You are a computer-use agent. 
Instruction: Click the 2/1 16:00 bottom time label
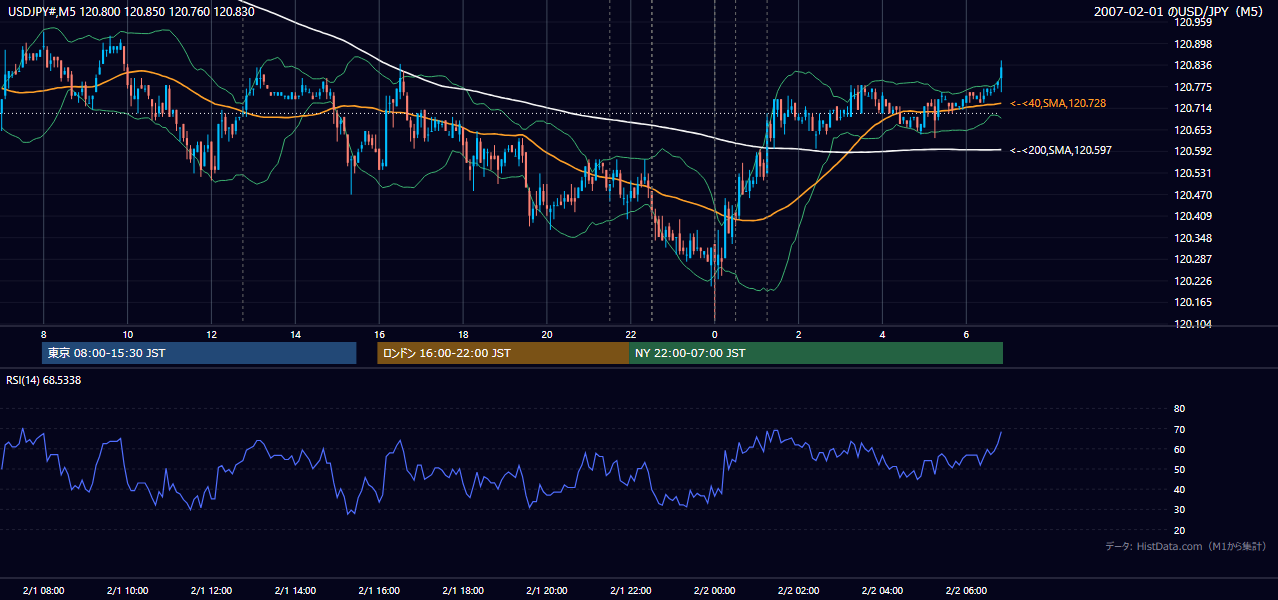point(379,590)
